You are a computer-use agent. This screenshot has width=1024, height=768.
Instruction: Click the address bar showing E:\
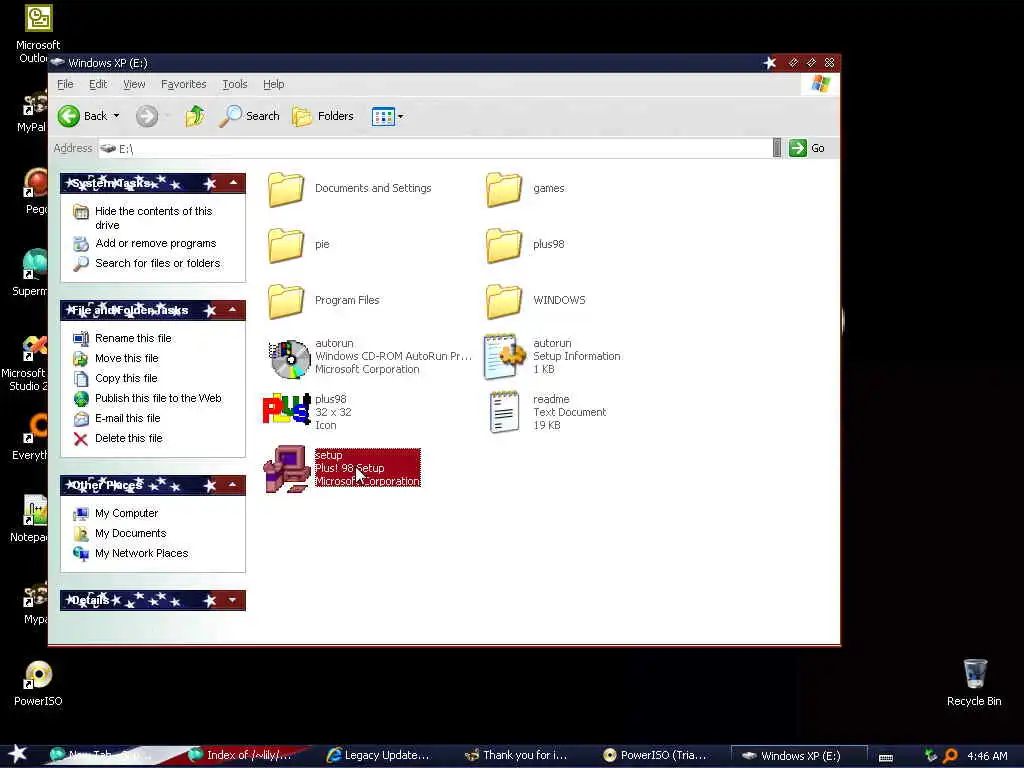pos(434,149)
